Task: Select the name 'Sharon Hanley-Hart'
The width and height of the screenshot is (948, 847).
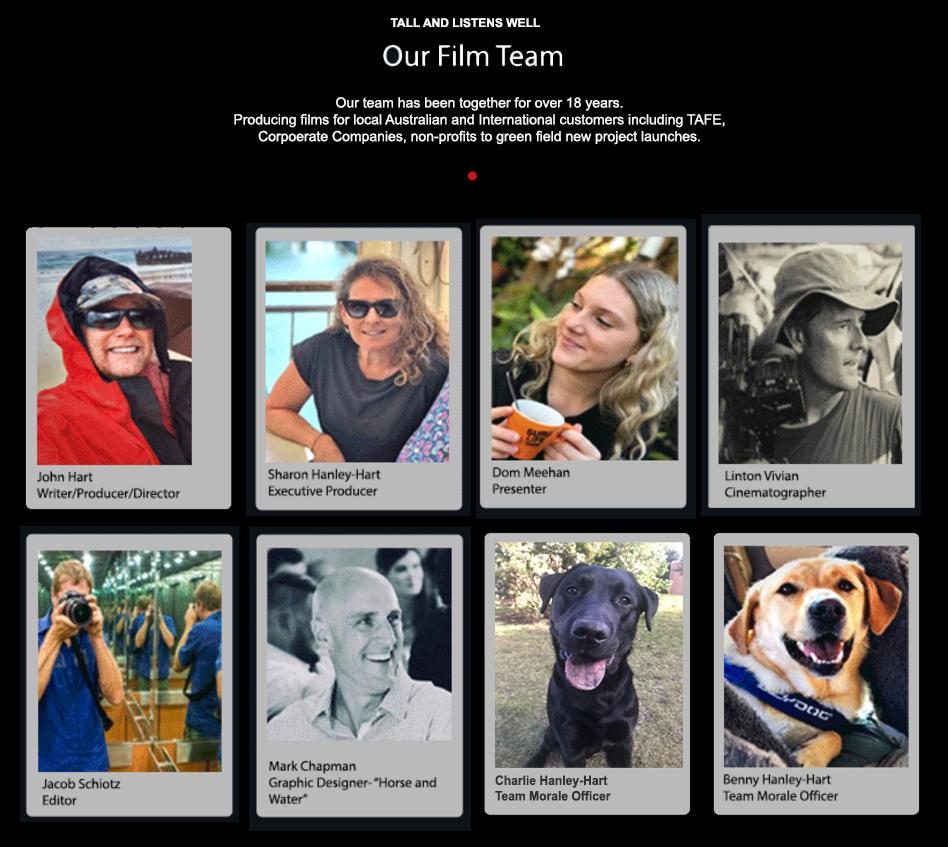Action: [x=324, y=474]
